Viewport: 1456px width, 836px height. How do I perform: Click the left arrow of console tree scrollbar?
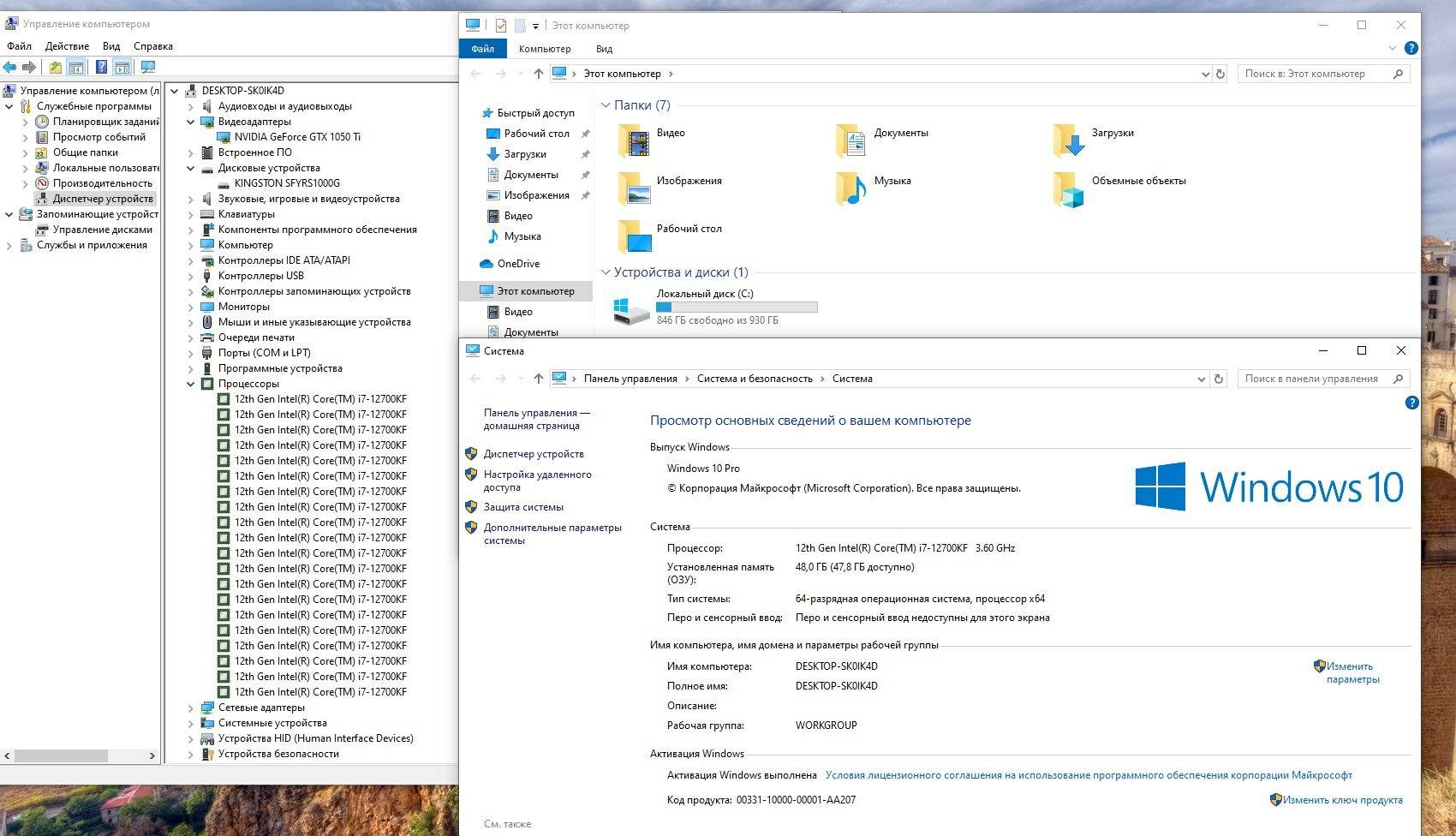click(x=8, y=755)
